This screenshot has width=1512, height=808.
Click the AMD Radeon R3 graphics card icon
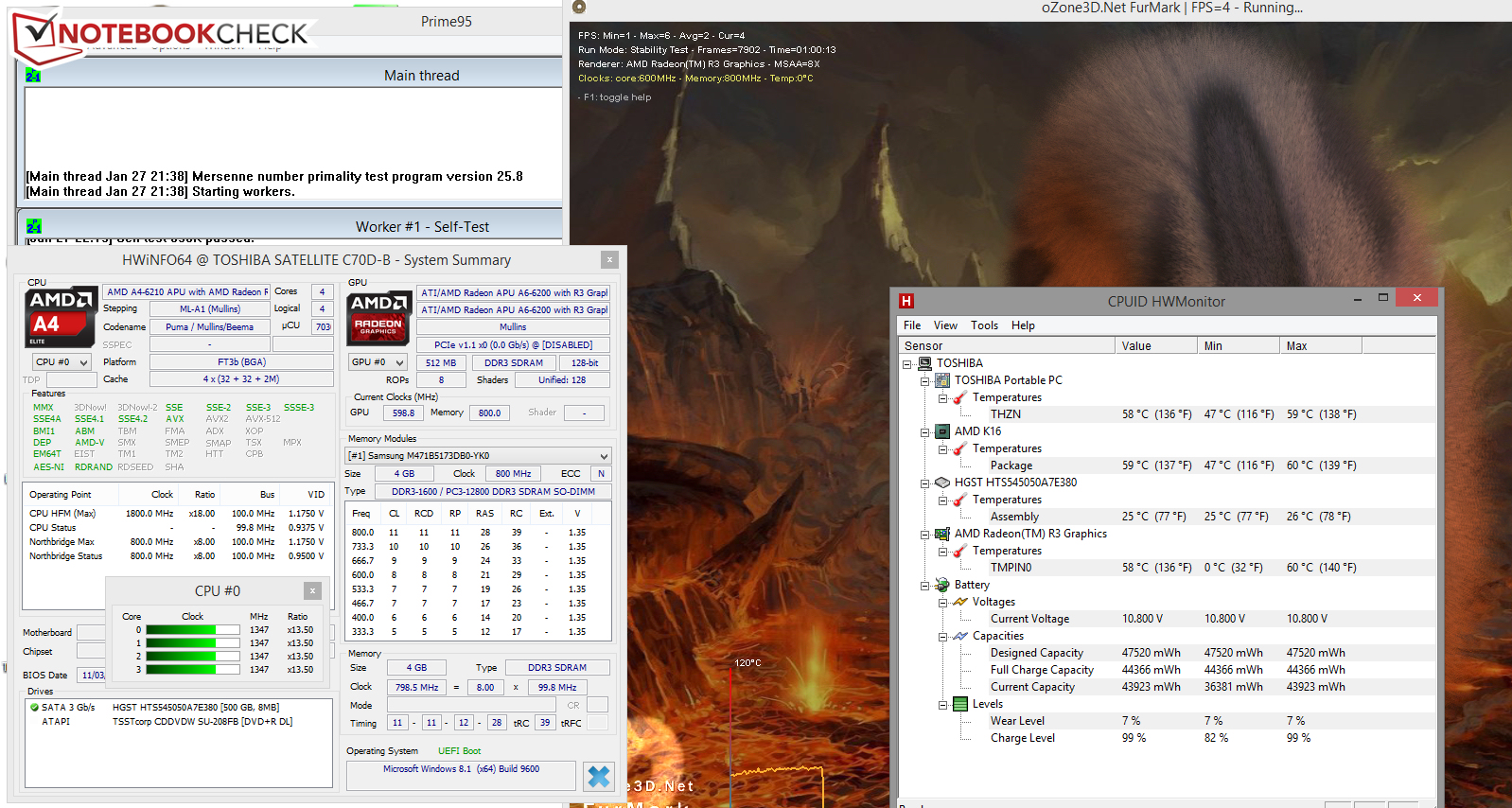pyautogui.click(x=942, y=534)
